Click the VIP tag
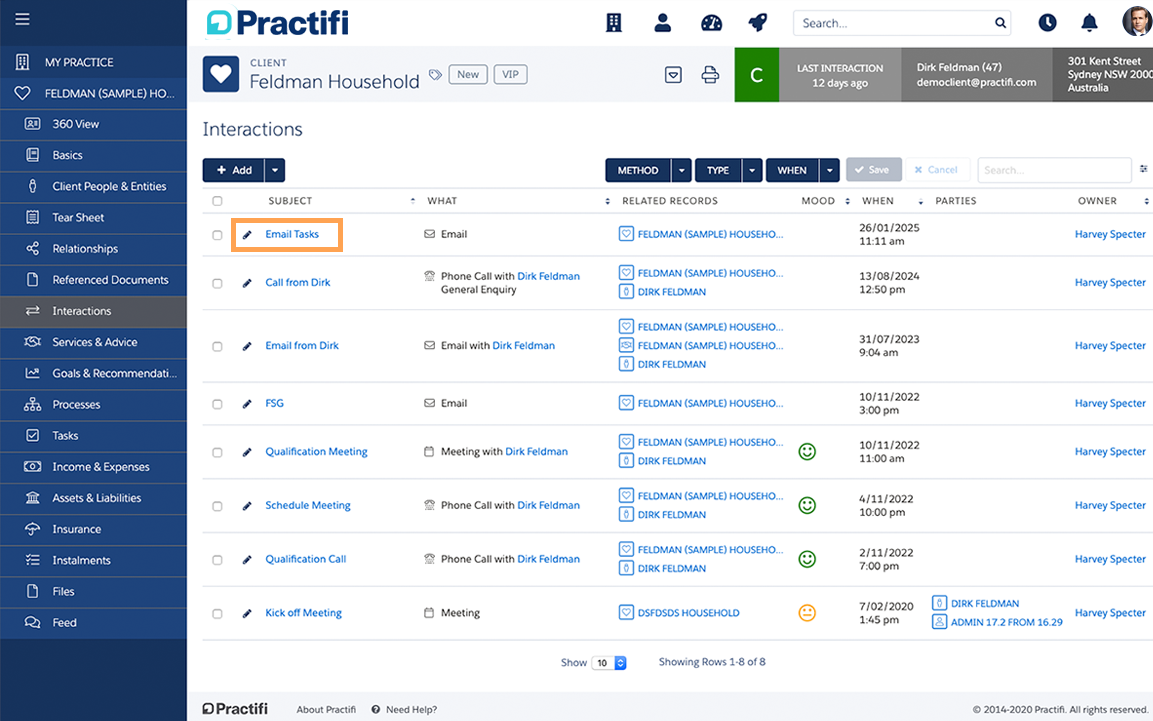Screen dimensions: 1153x721 tap(510, 74)
